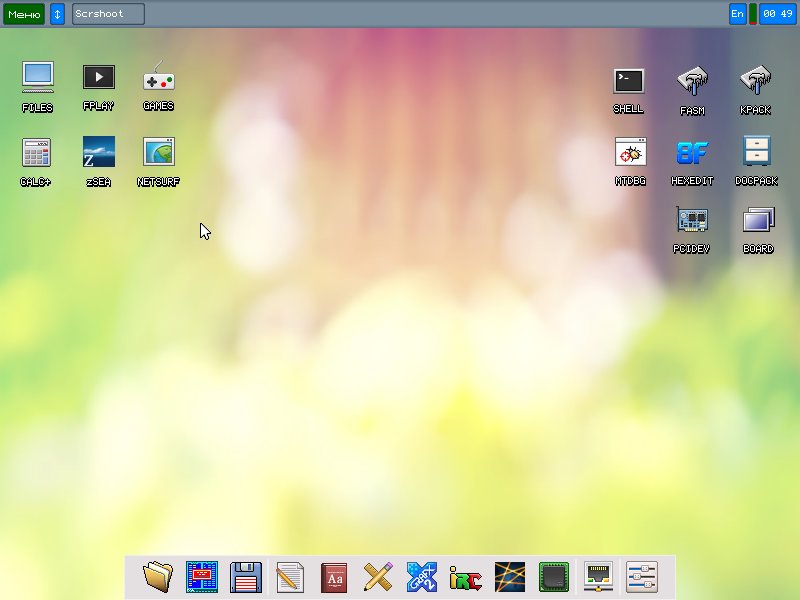Click the floppy disk save icon in dock
800x600 pixels.
[246, 577]
